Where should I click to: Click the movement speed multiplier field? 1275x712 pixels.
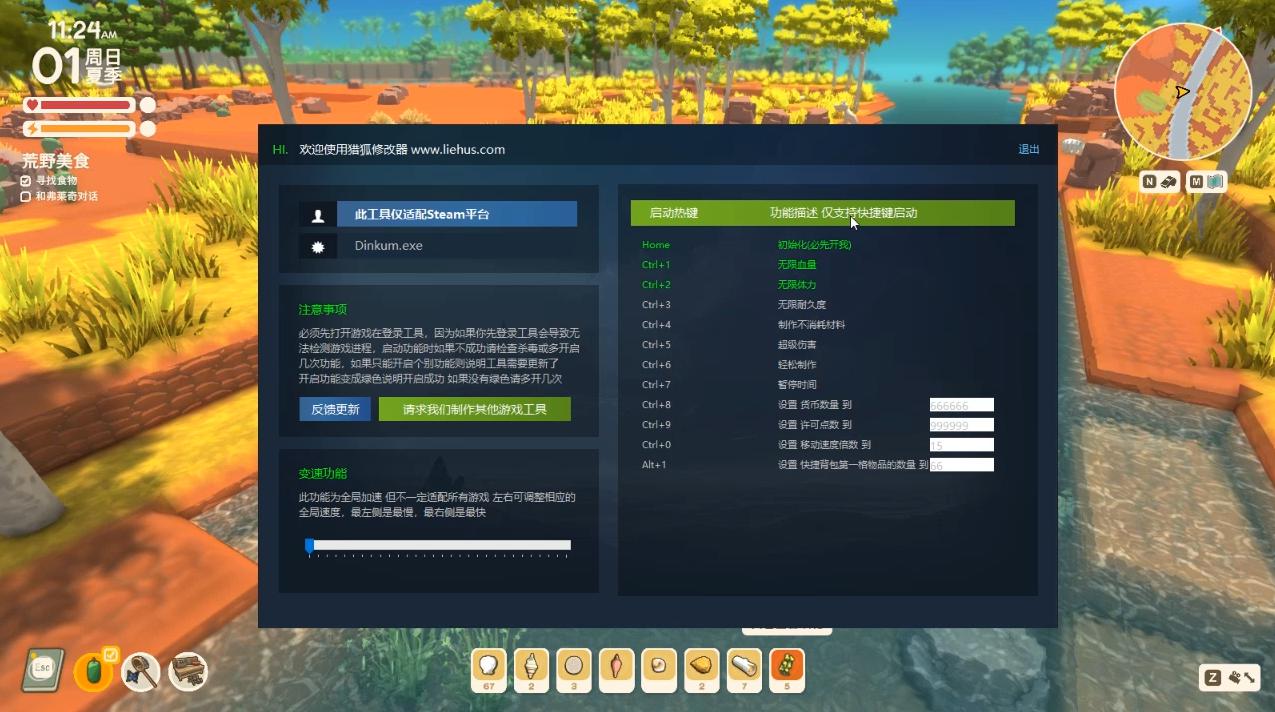pyautogui.click(x=962, y=445)
